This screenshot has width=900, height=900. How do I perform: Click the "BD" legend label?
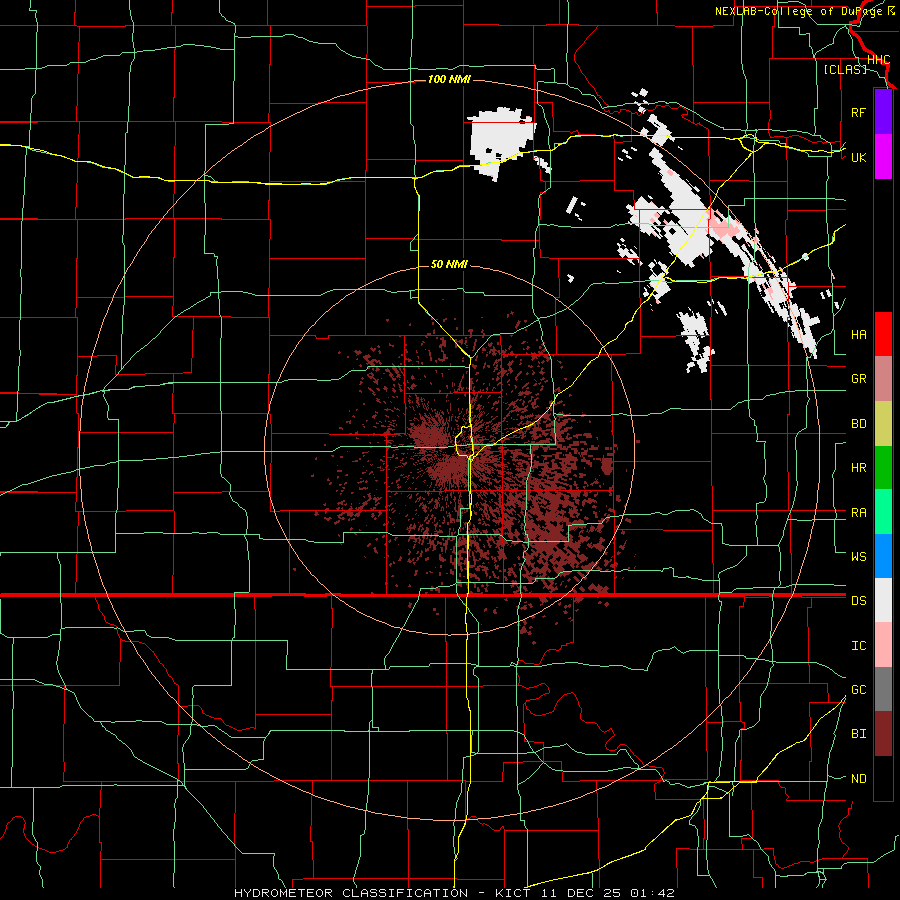pyautogui.click(x=858, y=424)
